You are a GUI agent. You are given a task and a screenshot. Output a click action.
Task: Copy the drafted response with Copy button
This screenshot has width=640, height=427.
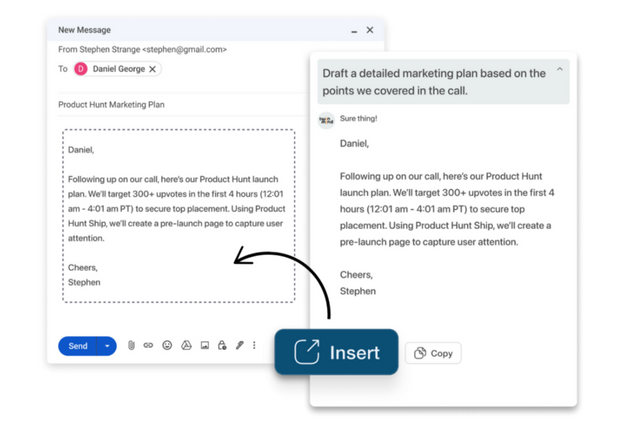pos(433,353)
